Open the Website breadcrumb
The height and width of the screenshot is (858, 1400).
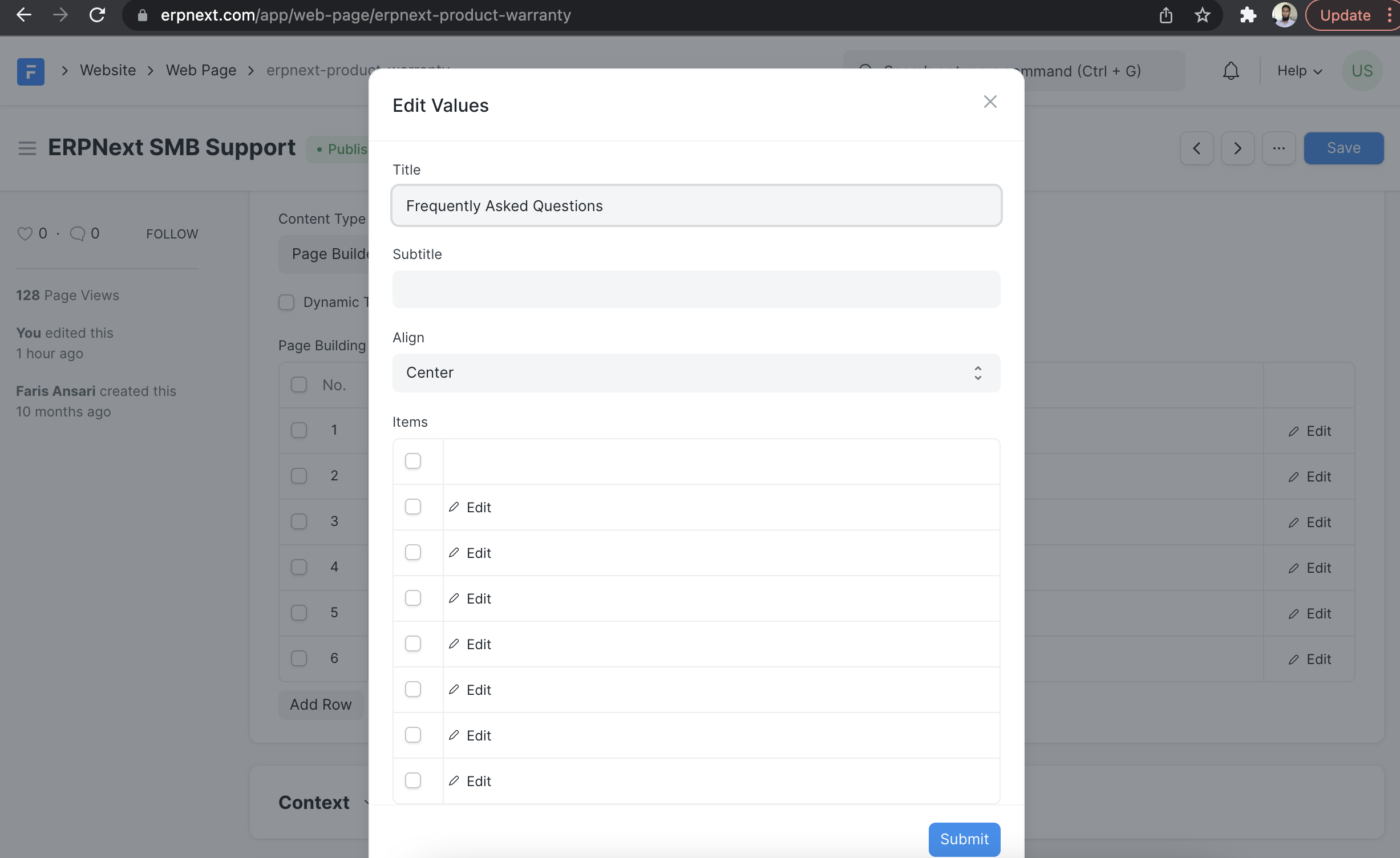108,70
